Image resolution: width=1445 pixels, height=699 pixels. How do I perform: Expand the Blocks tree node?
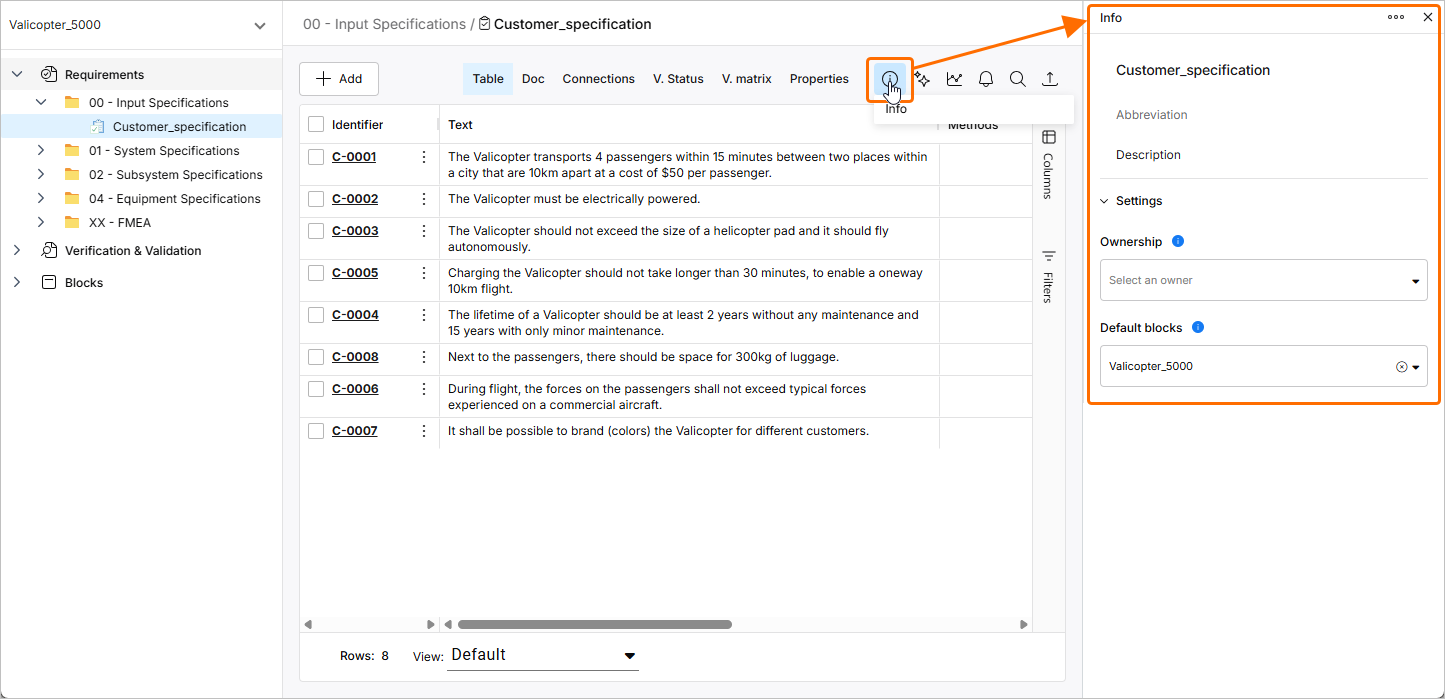click(17, 282)
